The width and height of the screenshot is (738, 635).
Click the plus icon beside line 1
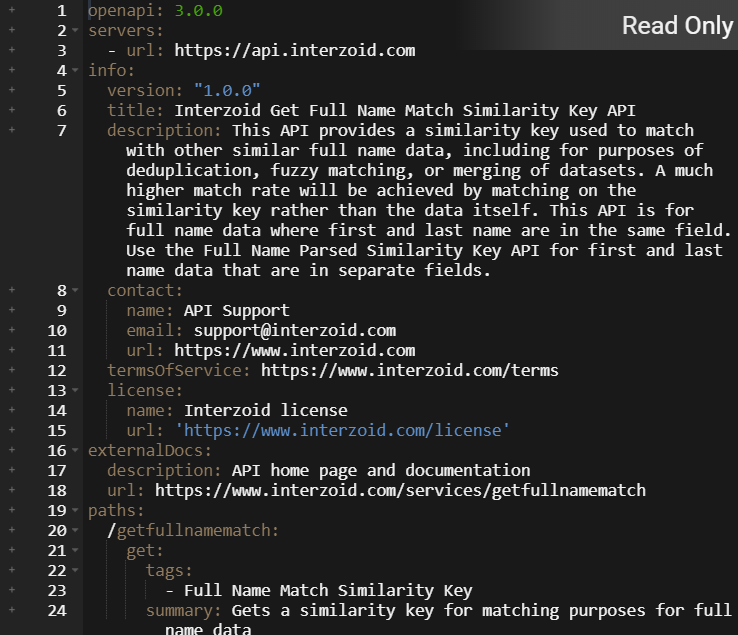[x=12, y=9]
